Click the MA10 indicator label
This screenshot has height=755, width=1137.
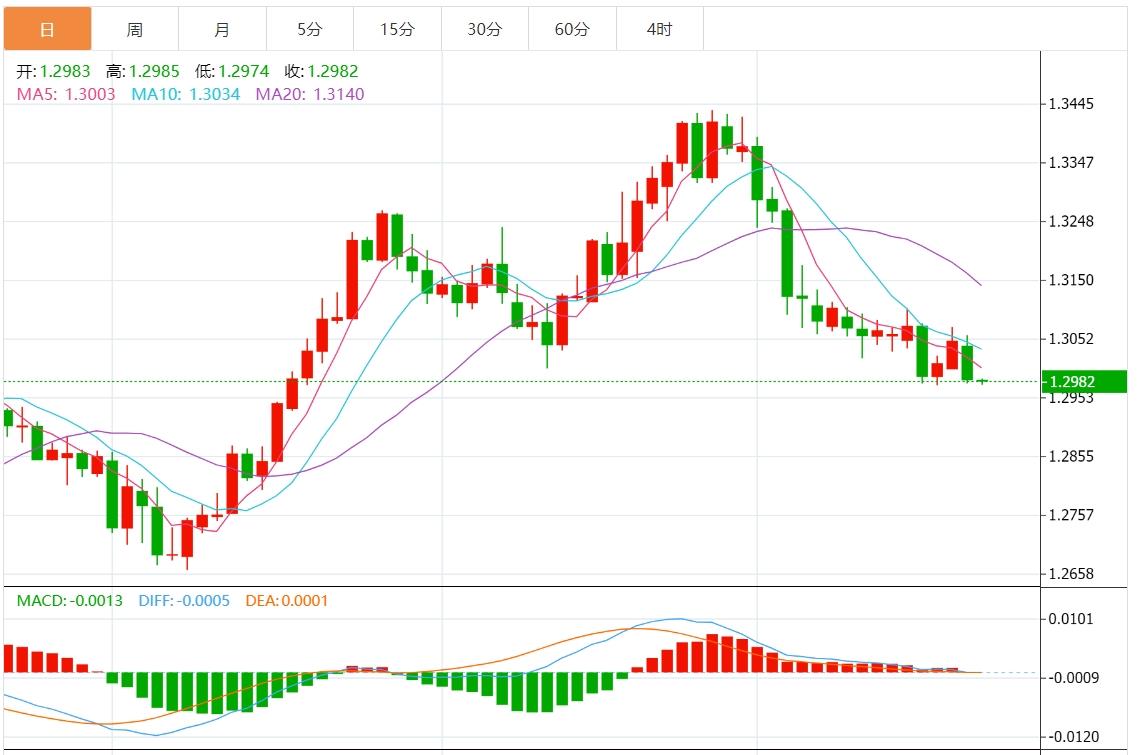186,94
